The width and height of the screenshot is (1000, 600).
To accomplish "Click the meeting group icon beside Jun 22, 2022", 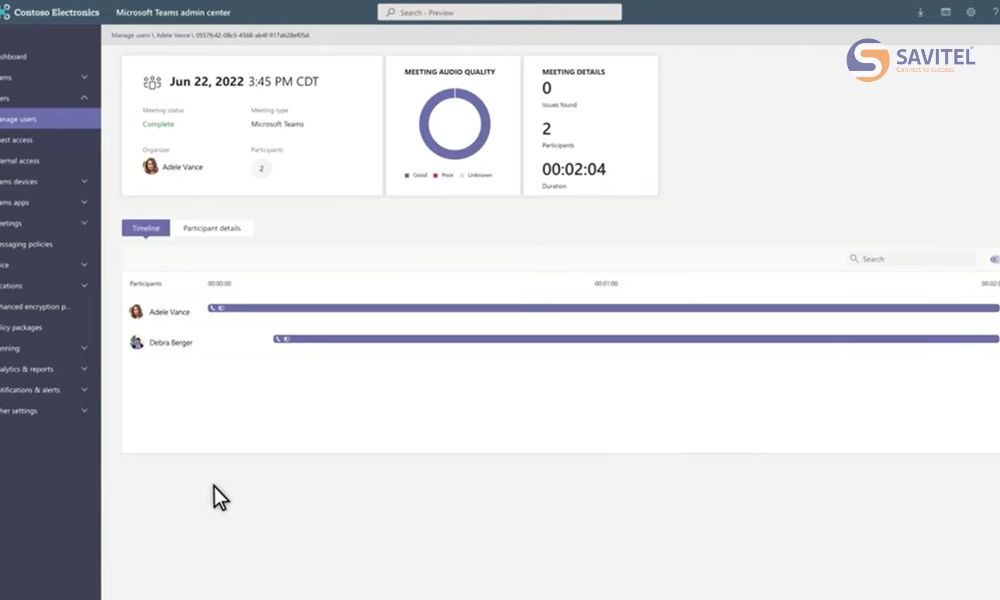I will click(x=152, y=82).
